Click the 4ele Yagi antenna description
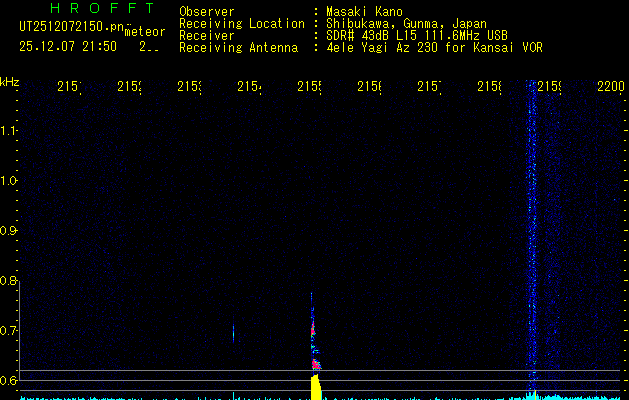 434,48
